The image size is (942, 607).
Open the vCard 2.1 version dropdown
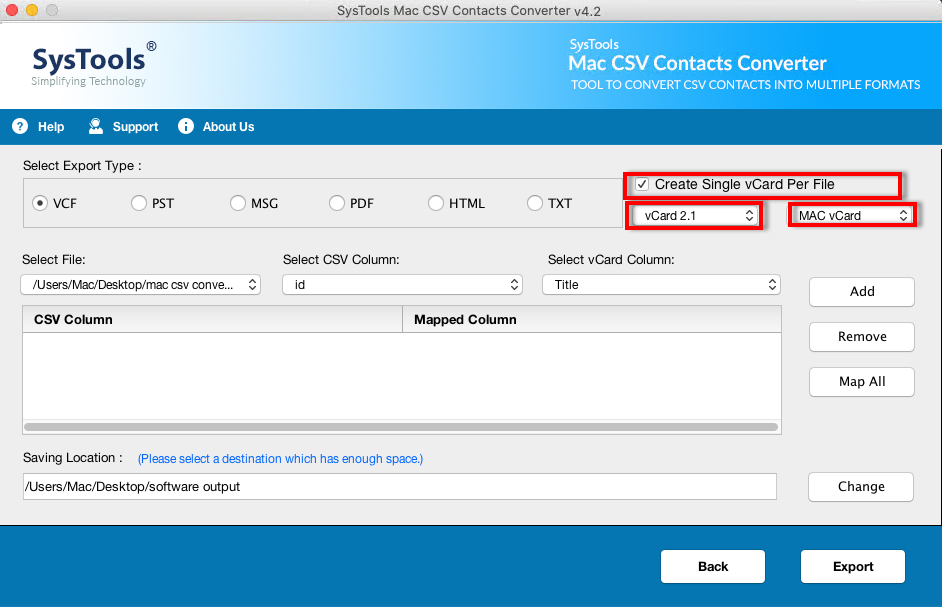pyautogui.click(x=694, y=215)
